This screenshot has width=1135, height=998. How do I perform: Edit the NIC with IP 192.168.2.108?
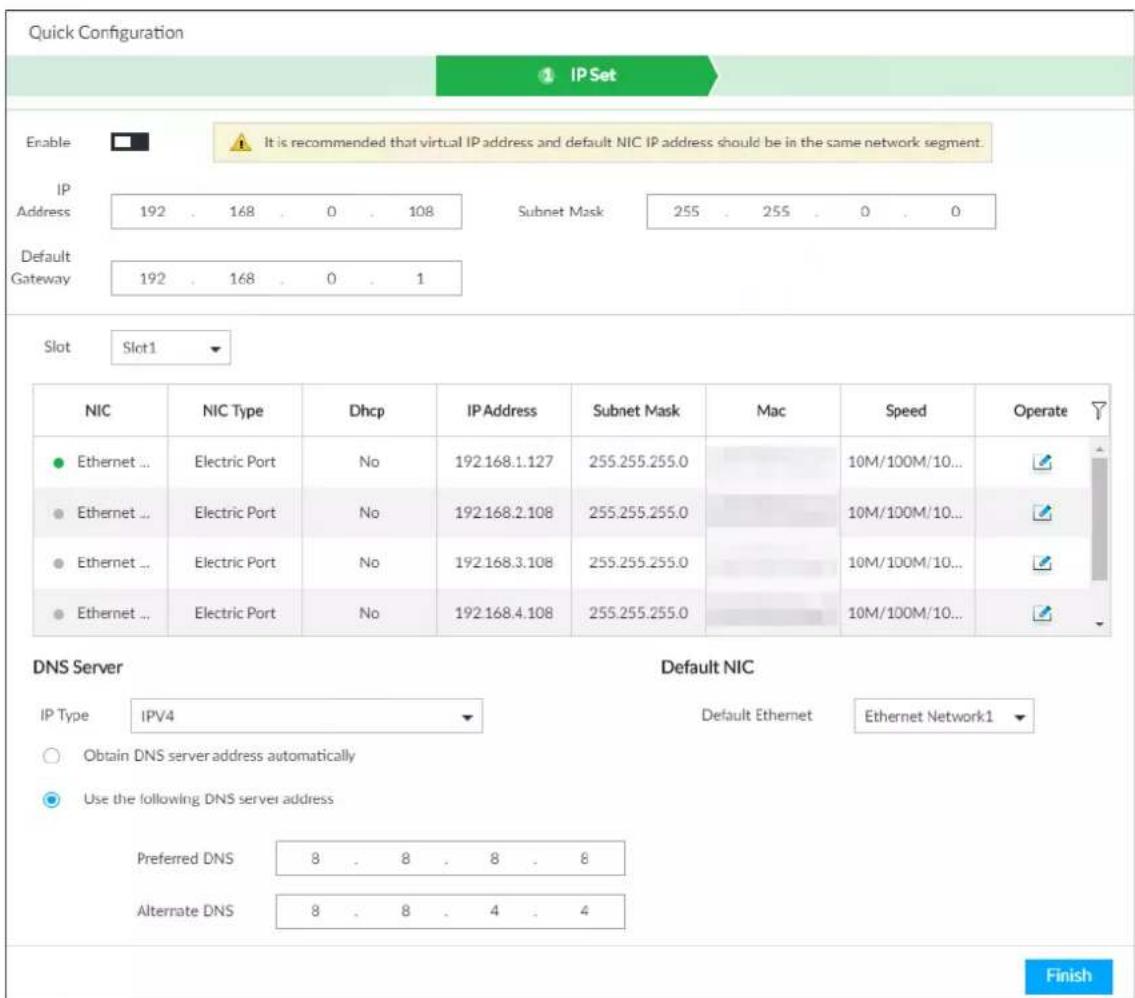pos(1042,512)
